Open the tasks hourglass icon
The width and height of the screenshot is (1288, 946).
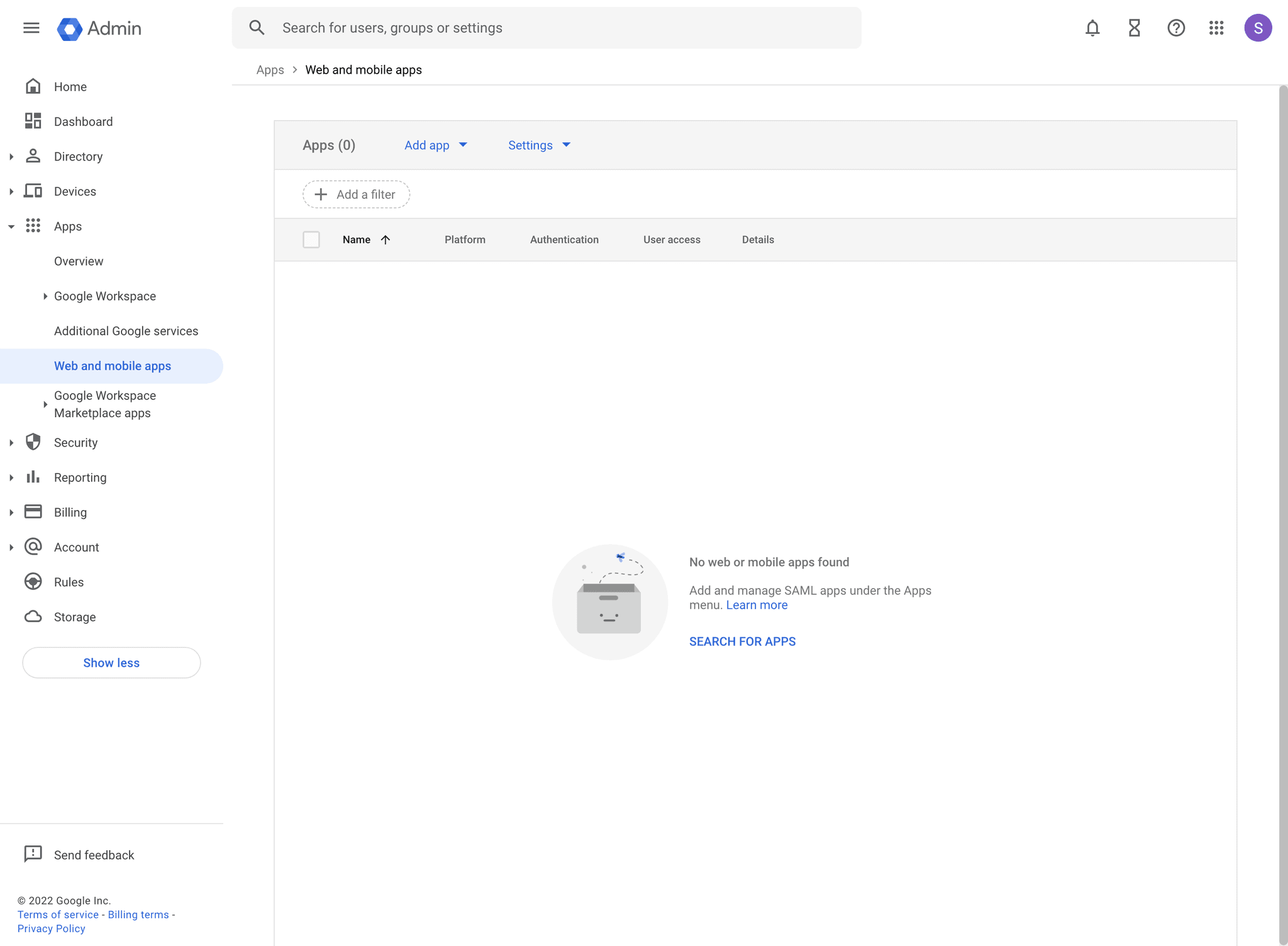coord(1134,28)
